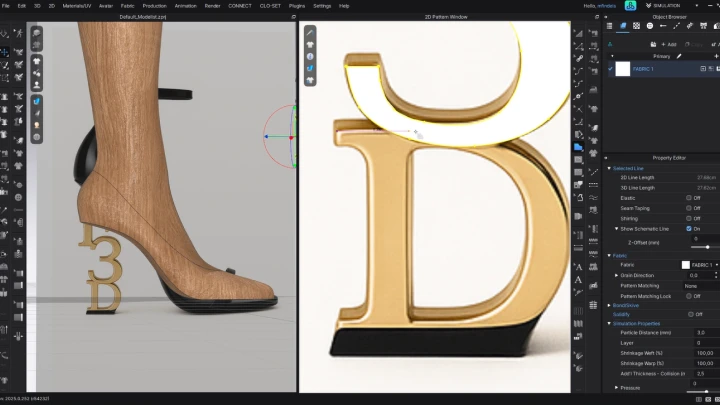The width and height of the screenshot is (720, 405).
Task: Click the teal CLO-SET logo button in title bar
Action: [630, 6]
